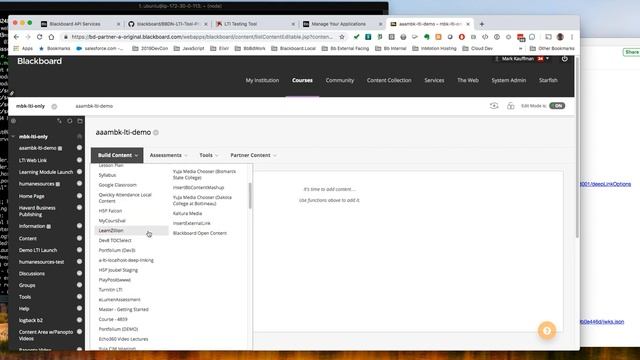Click the folder view icon in sidebar header
The width and height of the screenshot is (640, 360).
(80, 121)
